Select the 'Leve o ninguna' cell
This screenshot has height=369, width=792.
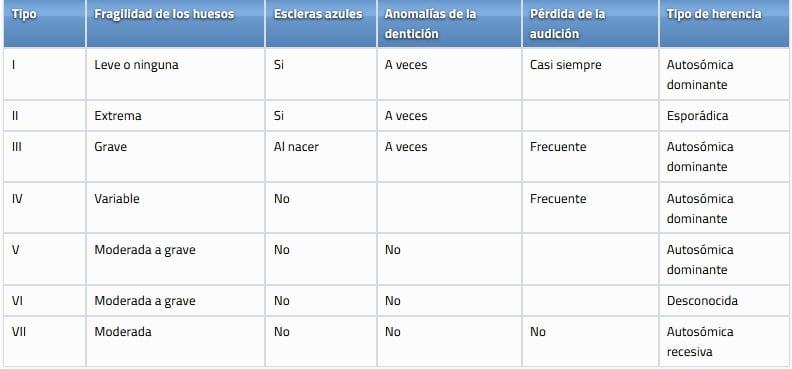[136, 65]
